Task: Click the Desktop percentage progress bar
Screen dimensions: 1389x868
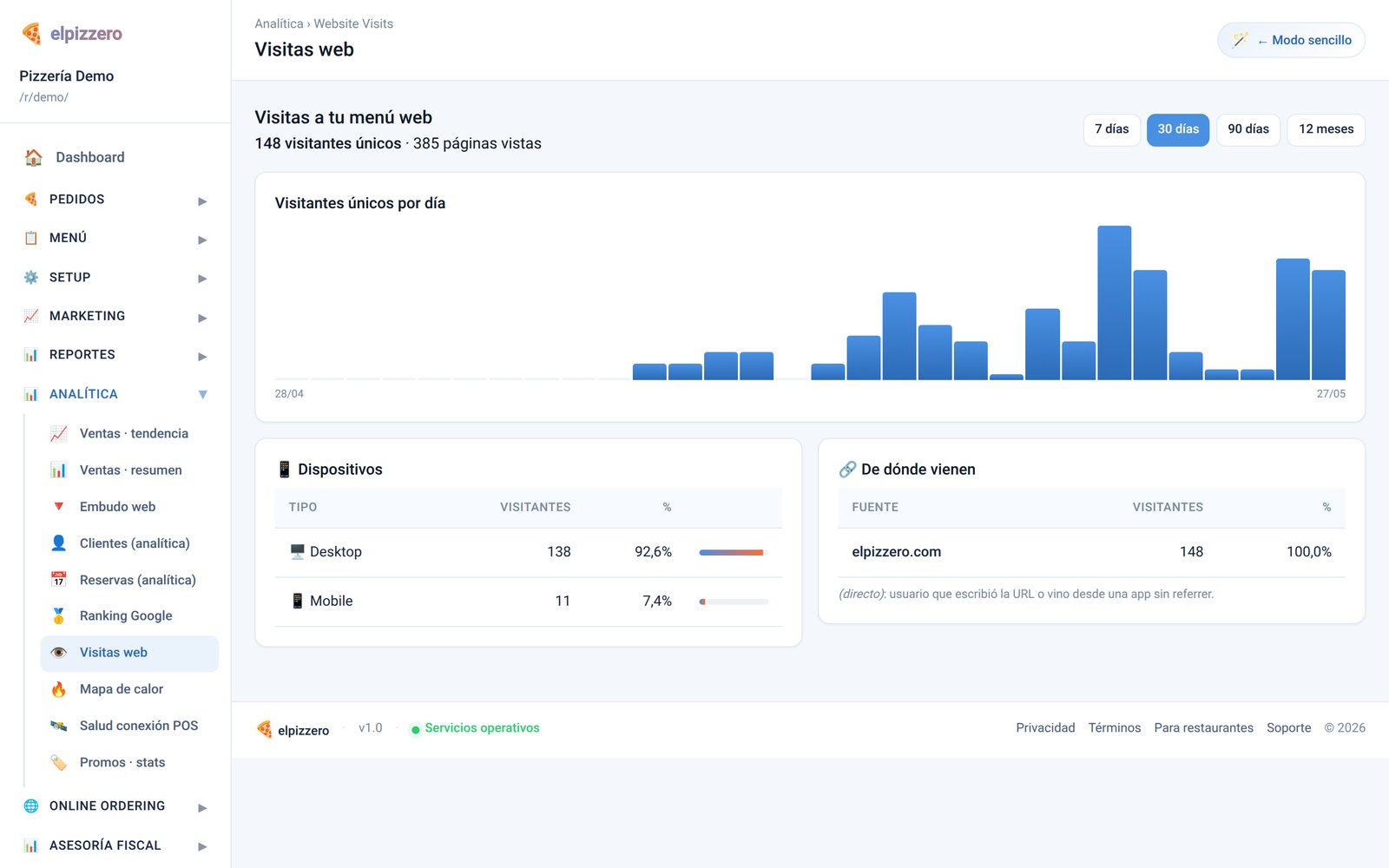Action: pyautogui.click(x=734, y=552)
